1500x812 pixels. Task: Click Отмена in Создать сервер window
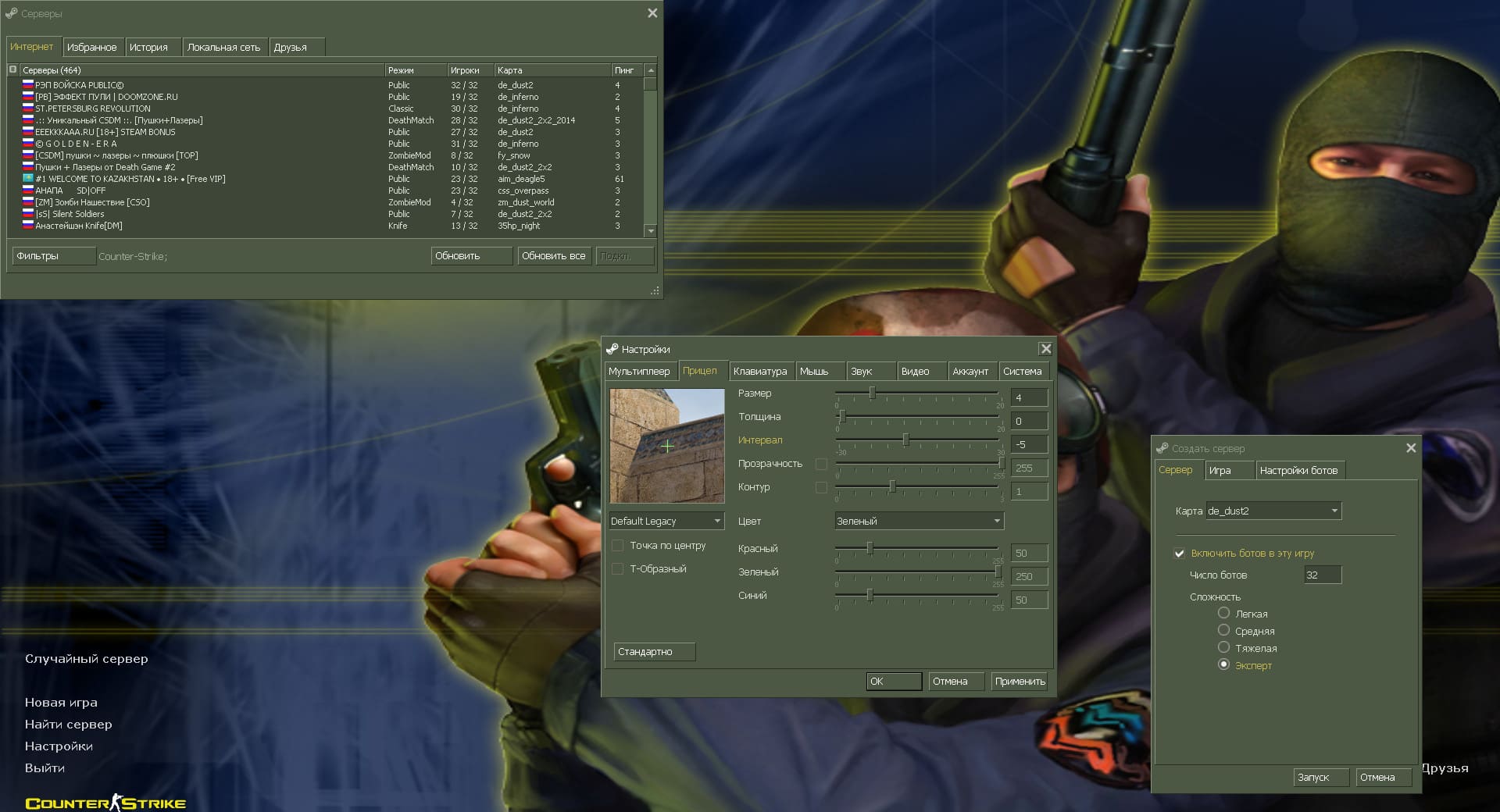point(1384,778)
